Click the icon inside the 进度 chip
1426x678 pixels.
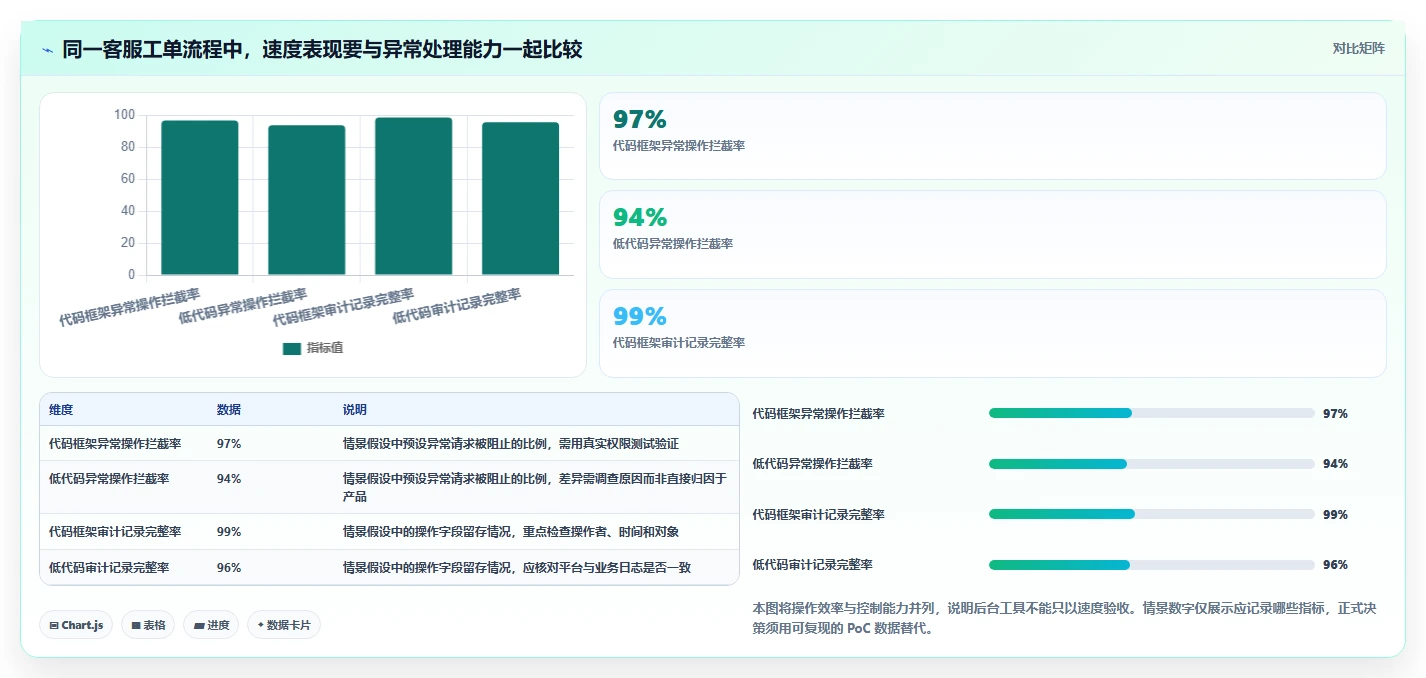point(198,626)
